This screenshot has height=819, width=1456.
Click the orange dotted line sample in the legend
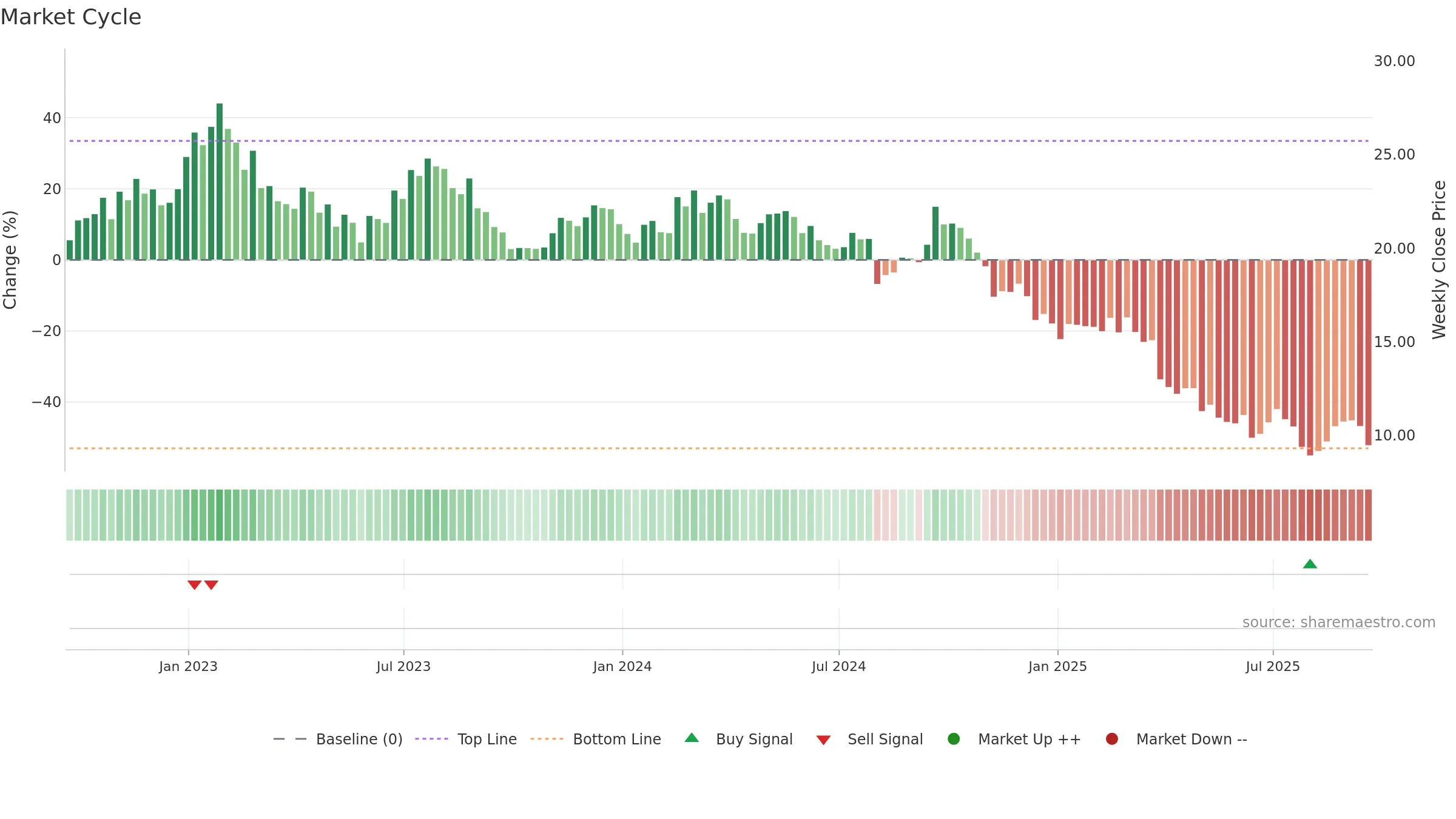[547, 739]
